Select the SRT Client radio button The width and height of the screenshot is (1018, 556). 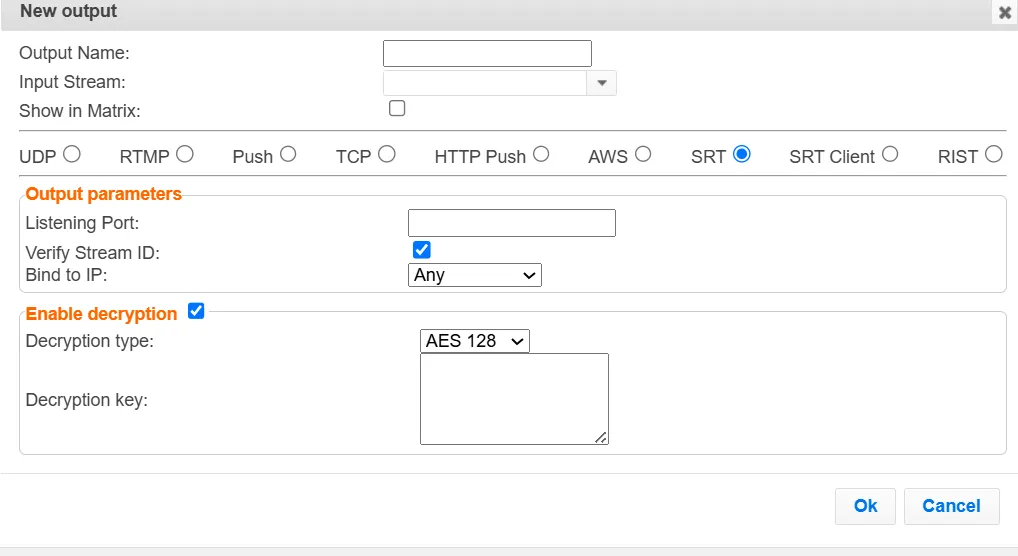pyautogui.click(x=890, y=155)
